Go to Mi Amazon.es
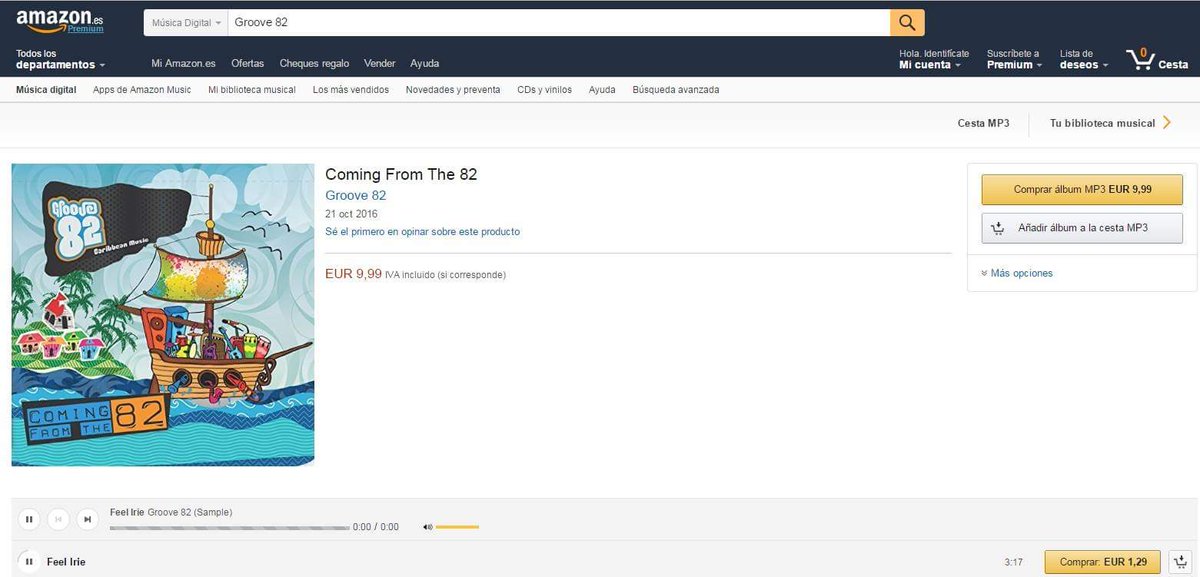This screenshot has width=1200, height=577. pos(183,63)
